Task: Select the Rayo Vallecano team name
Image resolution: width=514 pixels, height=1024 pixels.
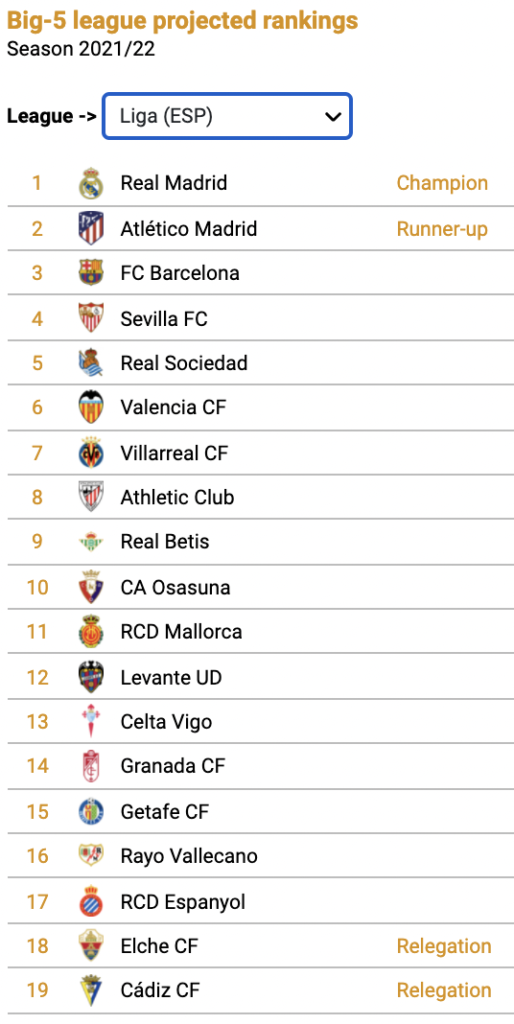Action: point(189,856)
